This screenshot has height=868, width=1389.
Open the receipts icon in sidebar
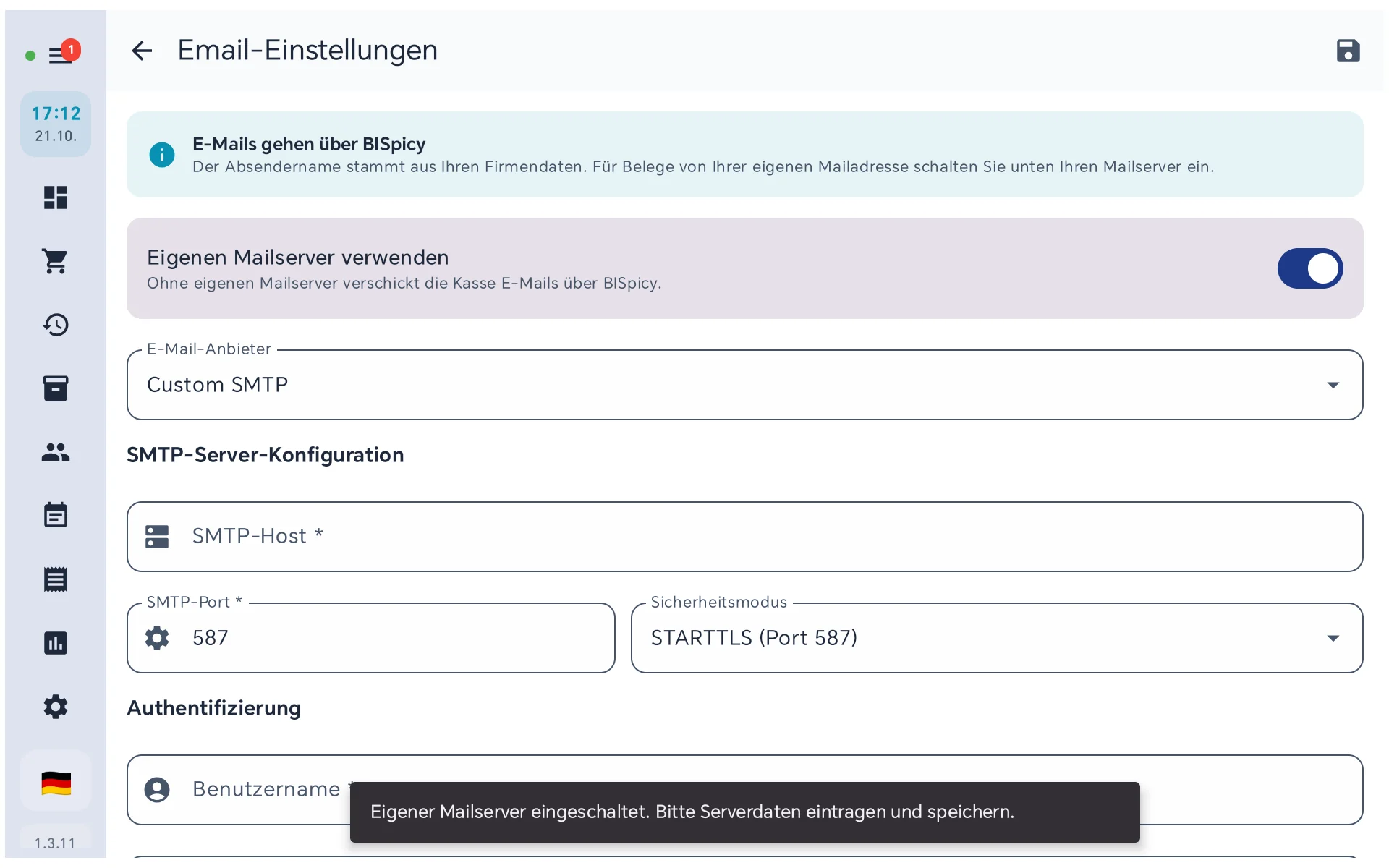56,579
